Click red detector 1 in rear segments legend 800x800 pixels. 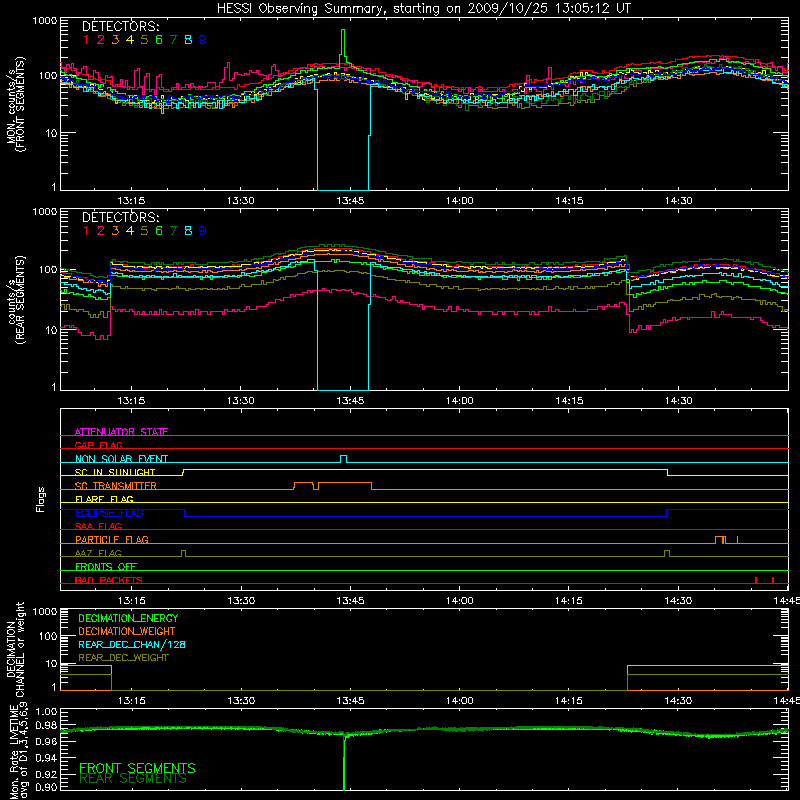pos(86,231)
